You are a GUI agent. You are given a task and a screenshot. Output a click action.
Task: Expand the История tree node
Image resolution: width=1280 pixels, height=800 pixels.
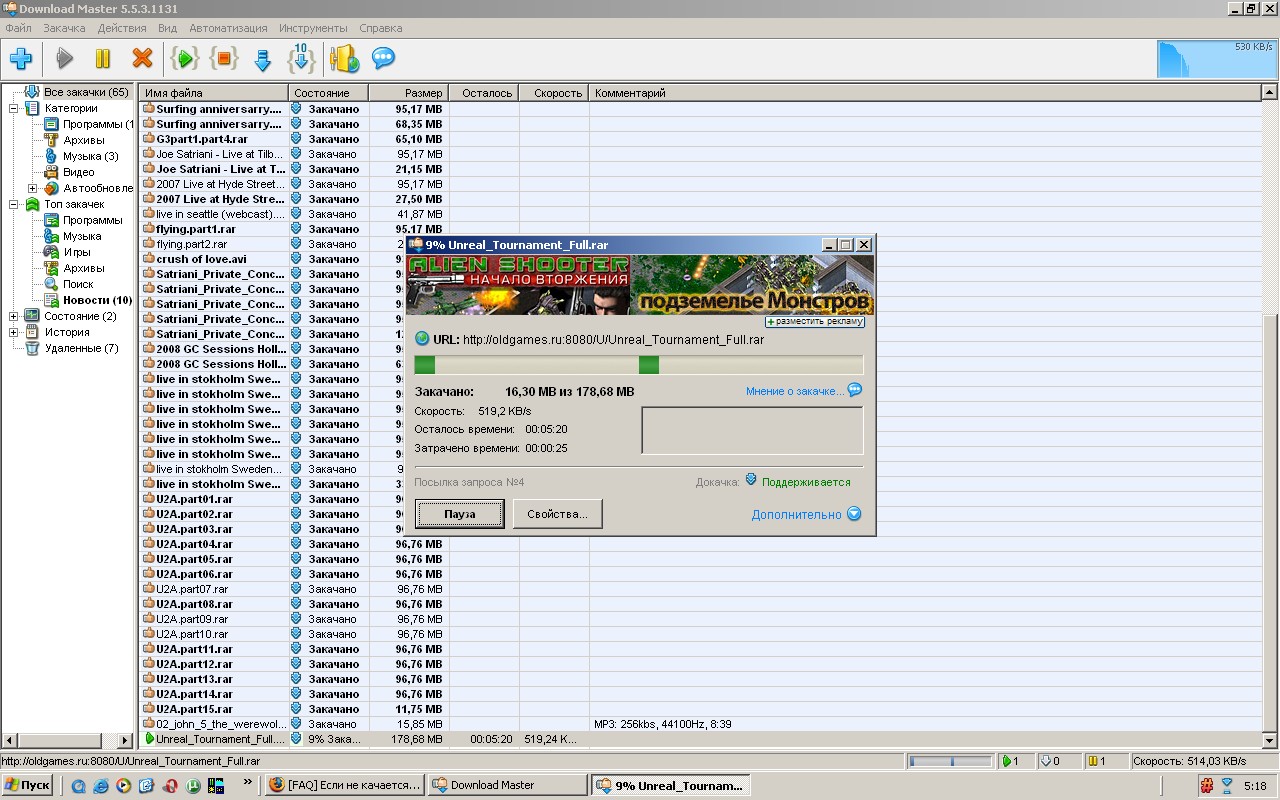(x=14, y=332)
